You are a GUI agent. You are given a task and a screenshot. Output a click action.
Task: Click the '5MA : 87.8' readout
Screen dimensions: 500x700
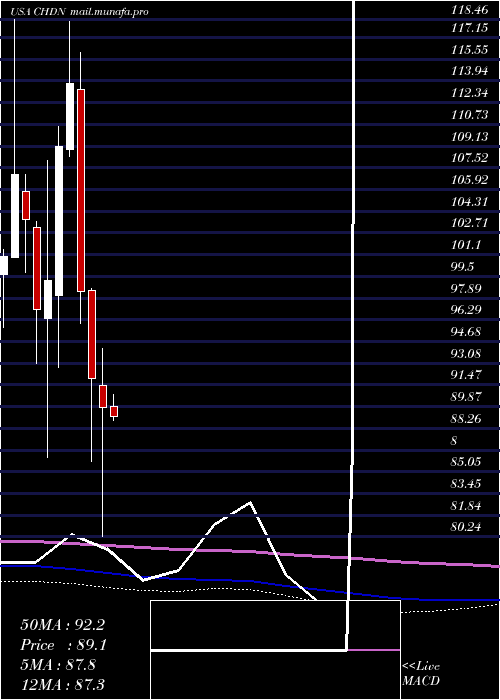tap(58, 665)
